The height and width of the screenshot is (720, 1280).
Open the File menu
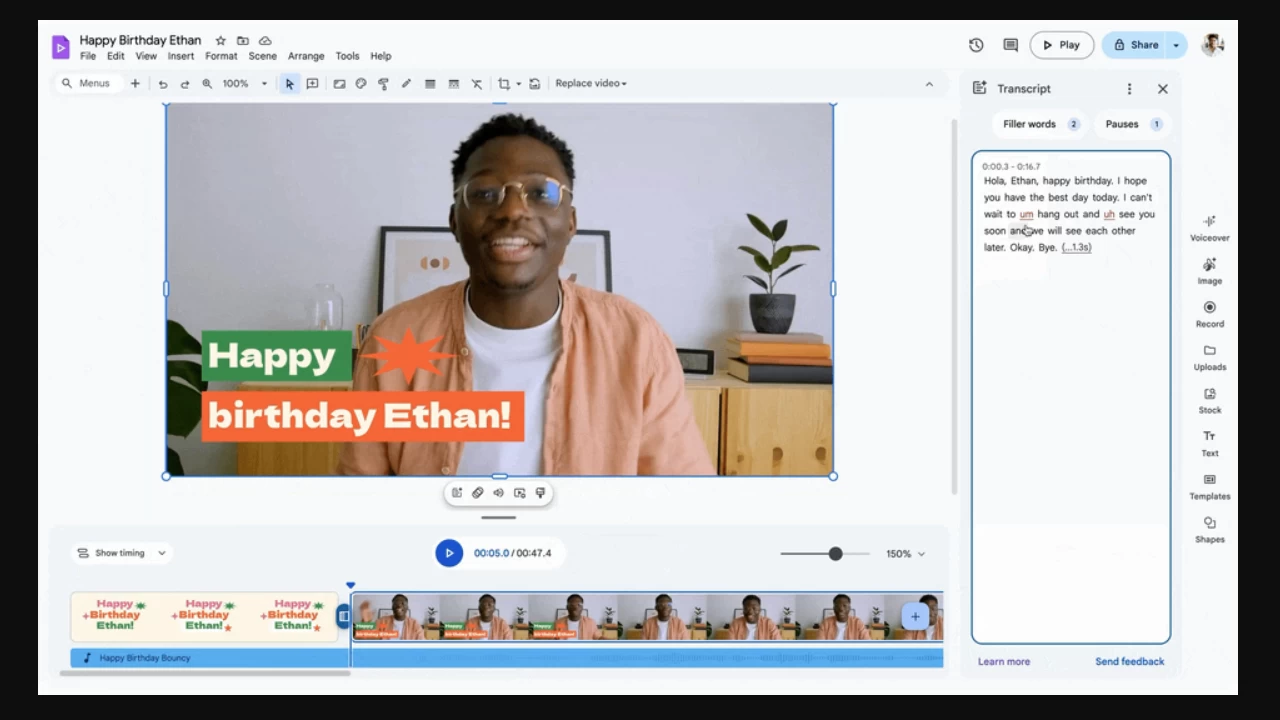pos(88,56)
